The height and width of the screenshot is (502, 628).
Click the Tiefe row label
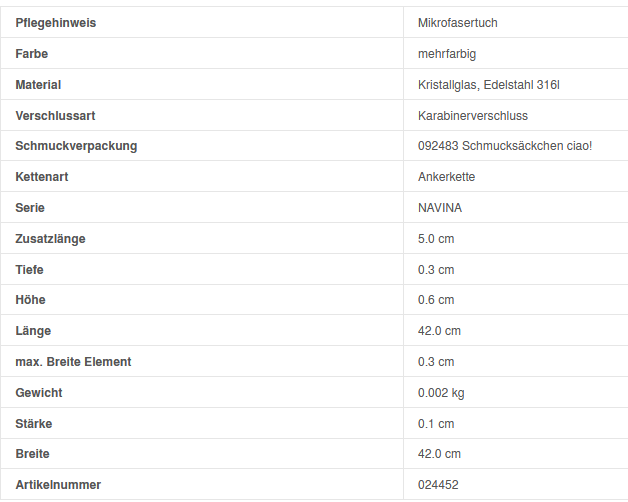point(30,270)
